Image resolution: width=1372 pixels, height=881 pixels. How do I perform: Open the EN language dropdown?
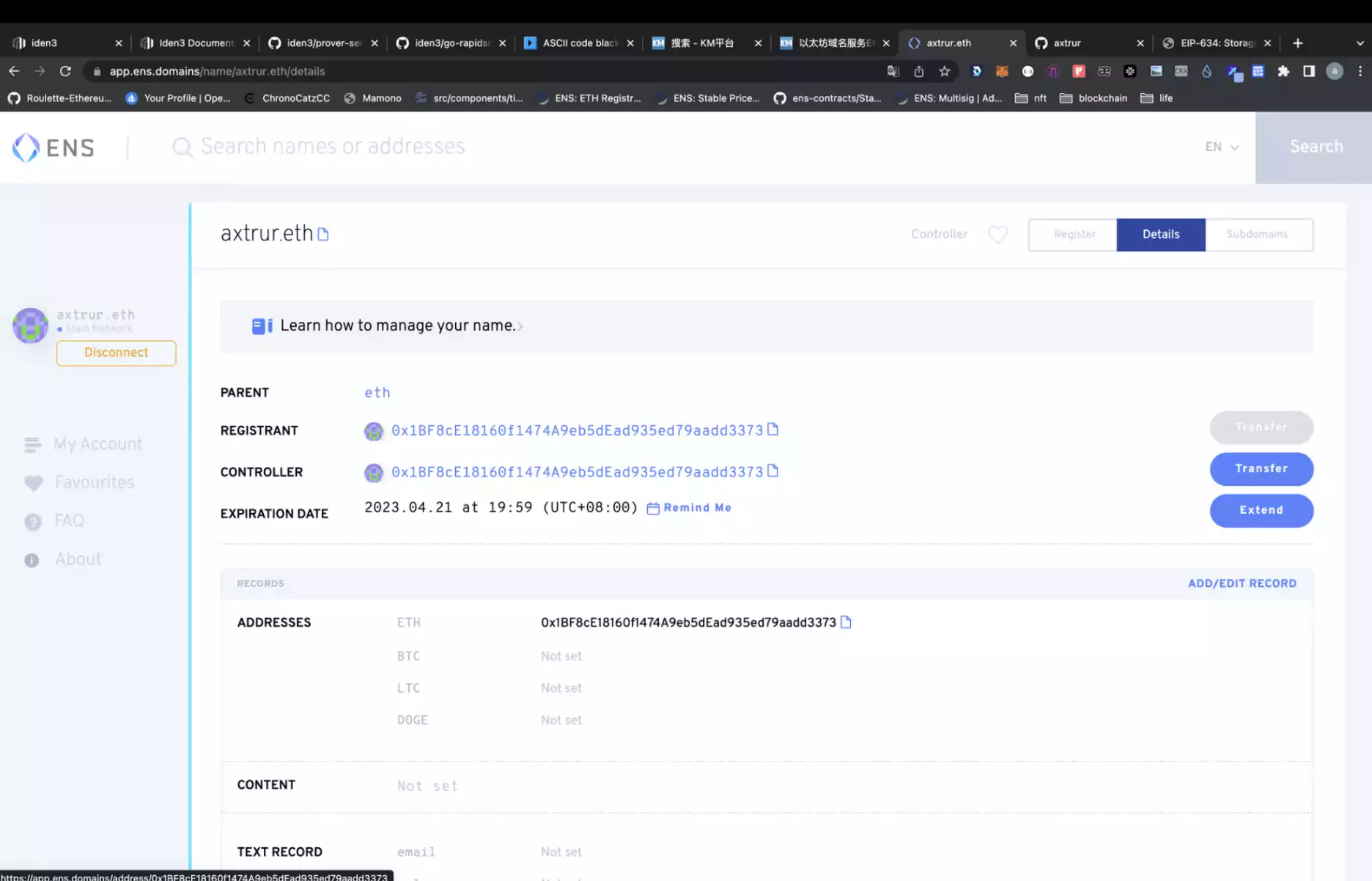(1222, 147)
